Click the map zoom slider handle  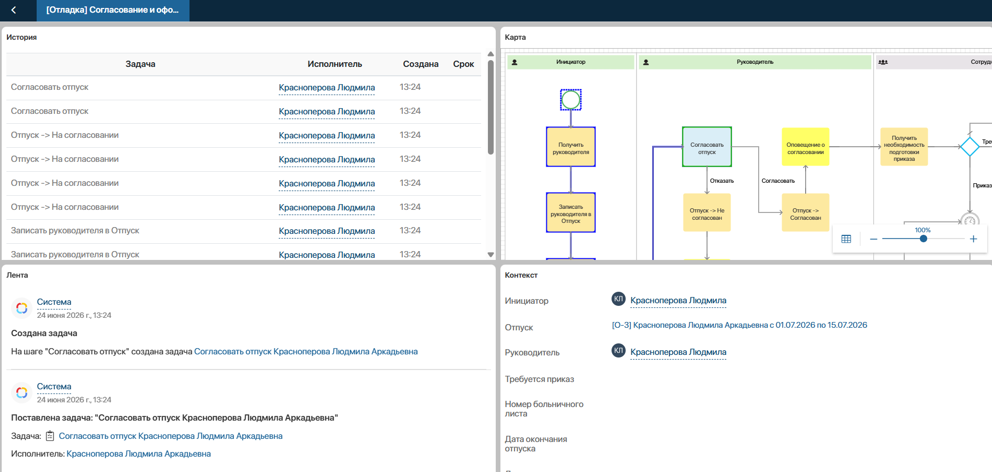pos(924,239)
